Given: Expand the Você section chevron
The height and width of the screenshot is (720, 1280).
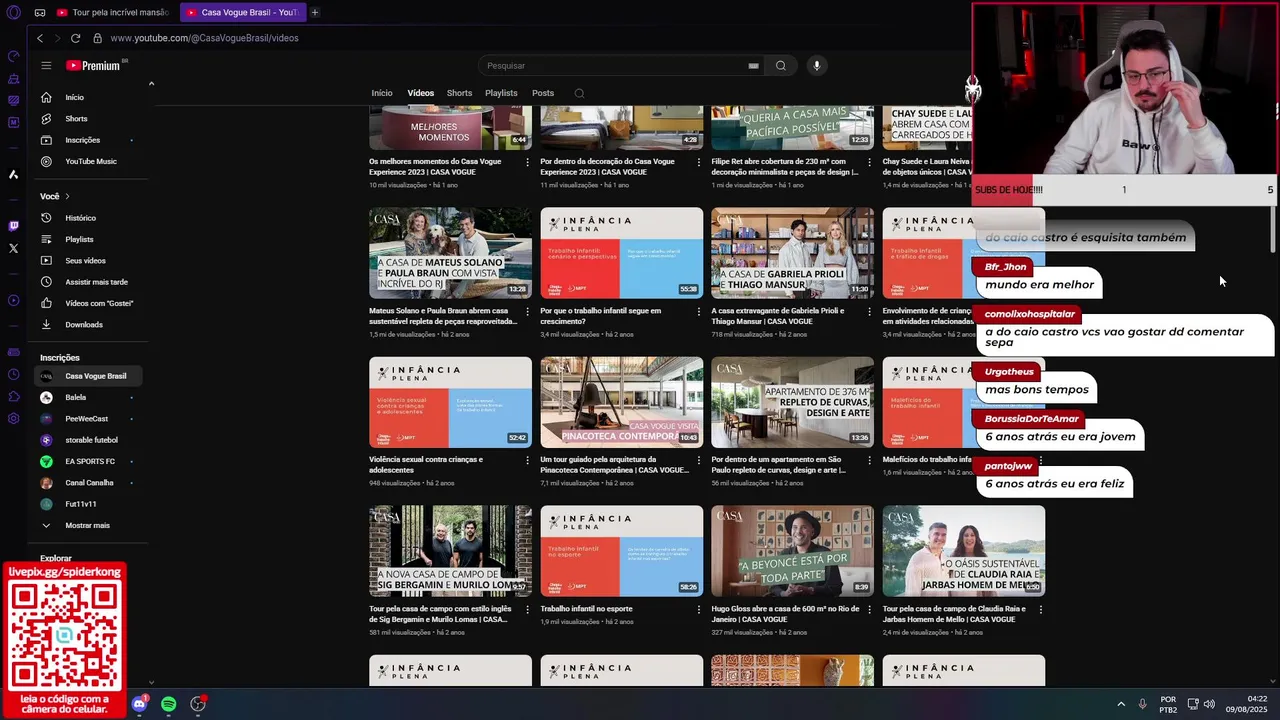Looking at the screenshot, I should coord(67,196).
